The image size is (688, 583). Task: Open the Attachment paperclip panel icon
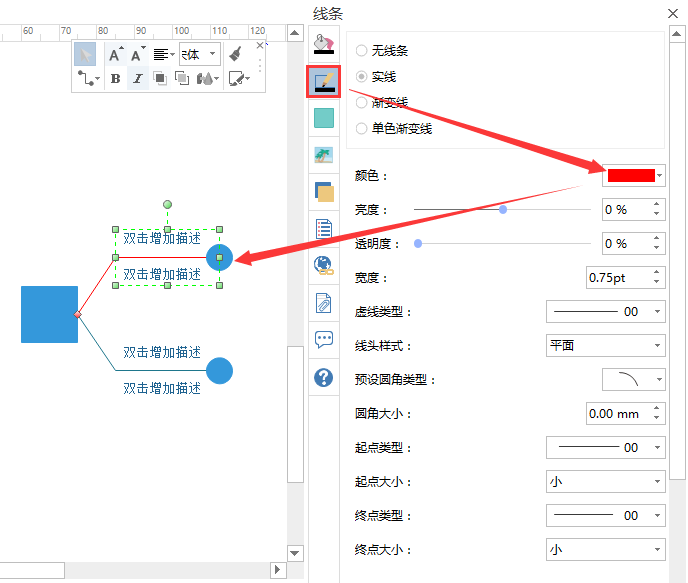tap(324, 303)
